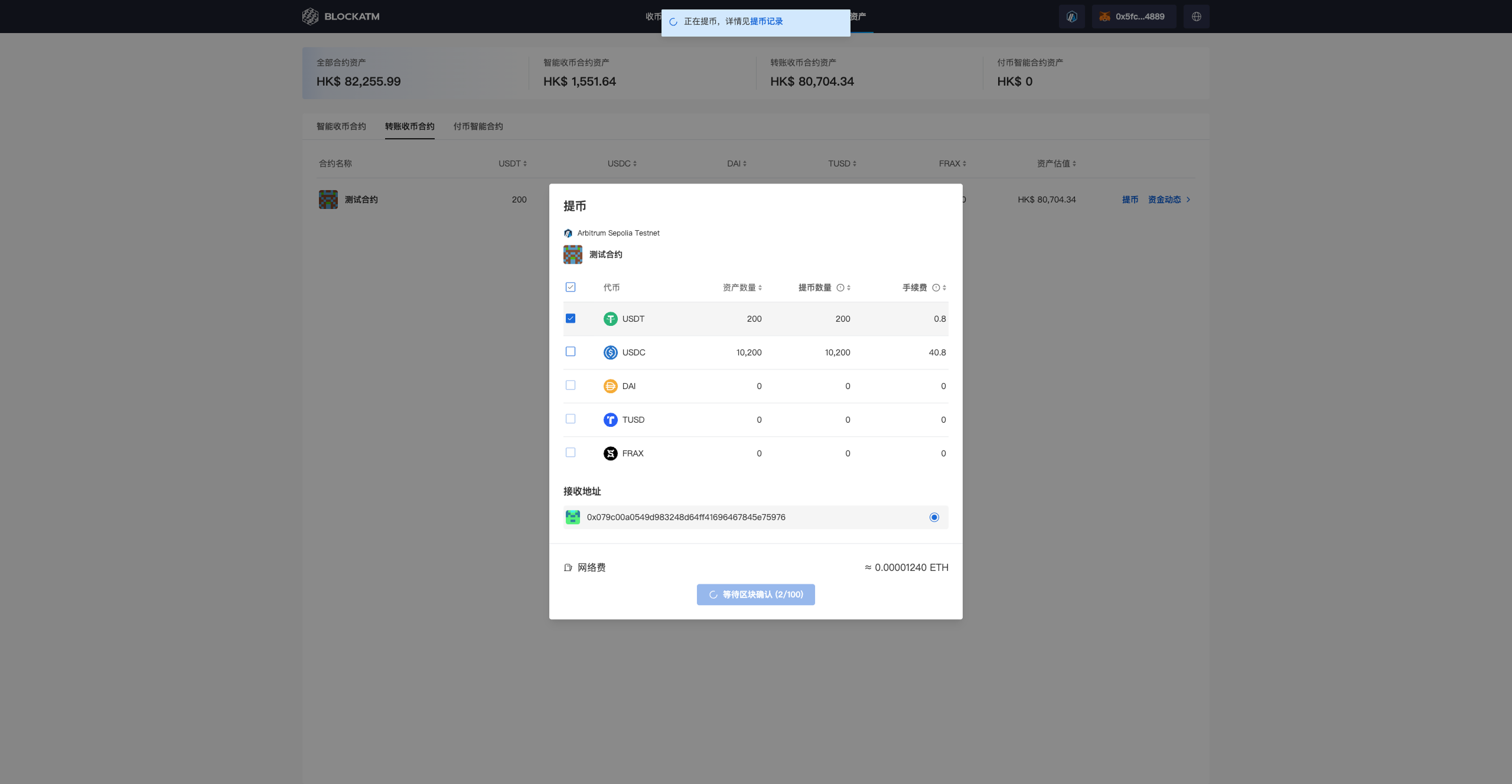Uncheck the USDT row checkbox
The height and width of the screenshot is (784, 1512).
571,318
